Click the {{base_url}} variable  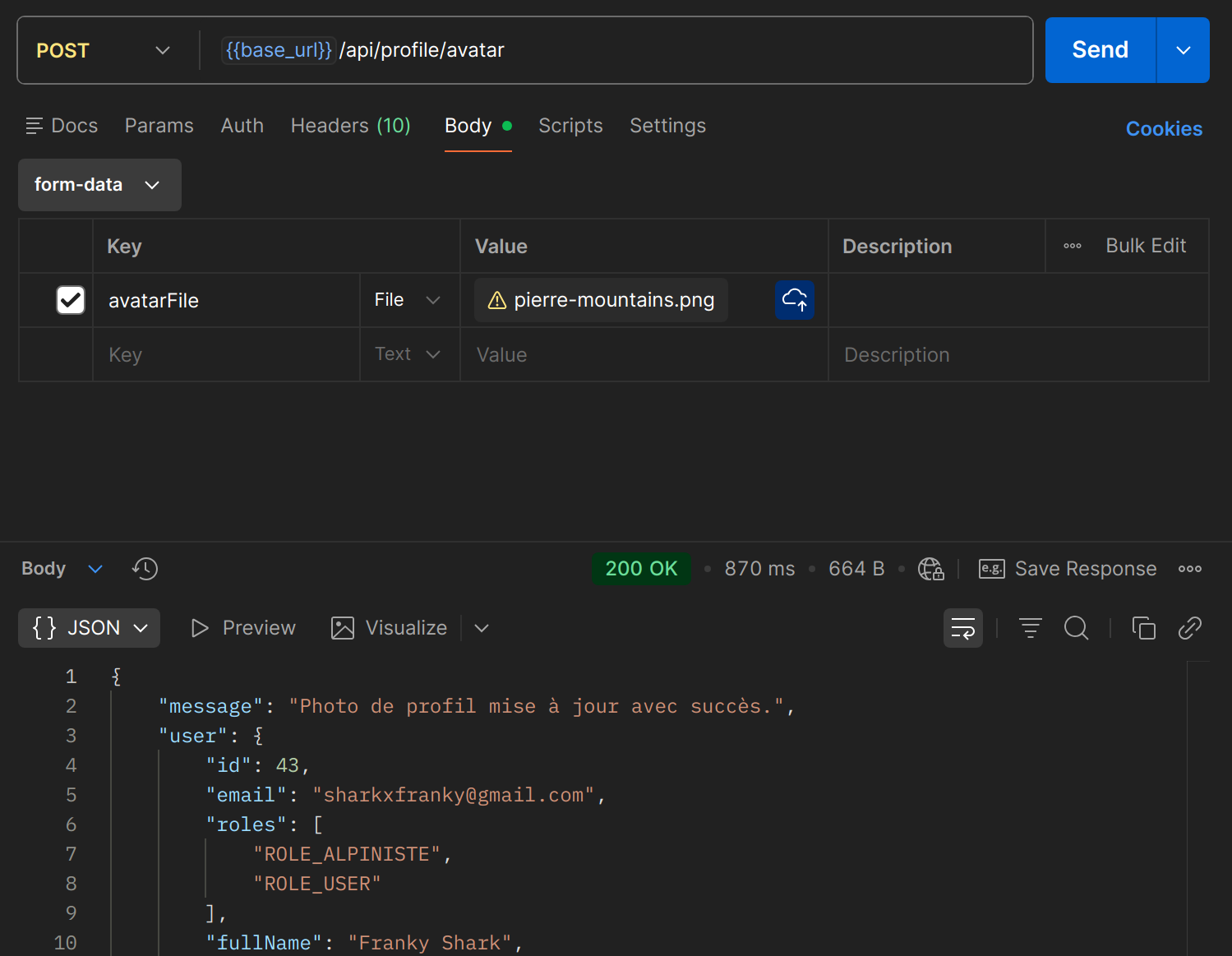(279, 50)
